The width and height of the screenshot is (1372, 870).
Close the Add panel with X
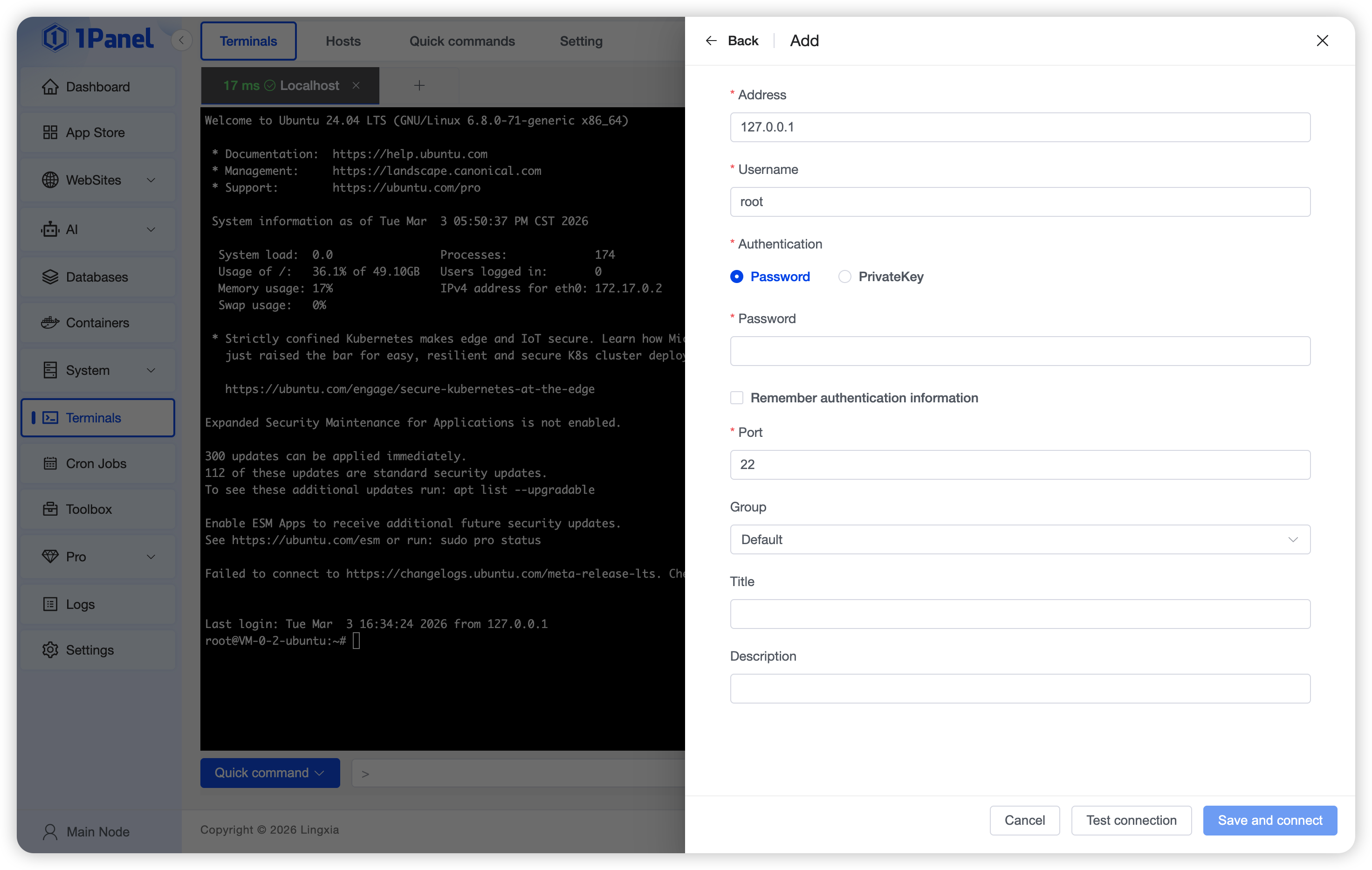click(1322, 41)
